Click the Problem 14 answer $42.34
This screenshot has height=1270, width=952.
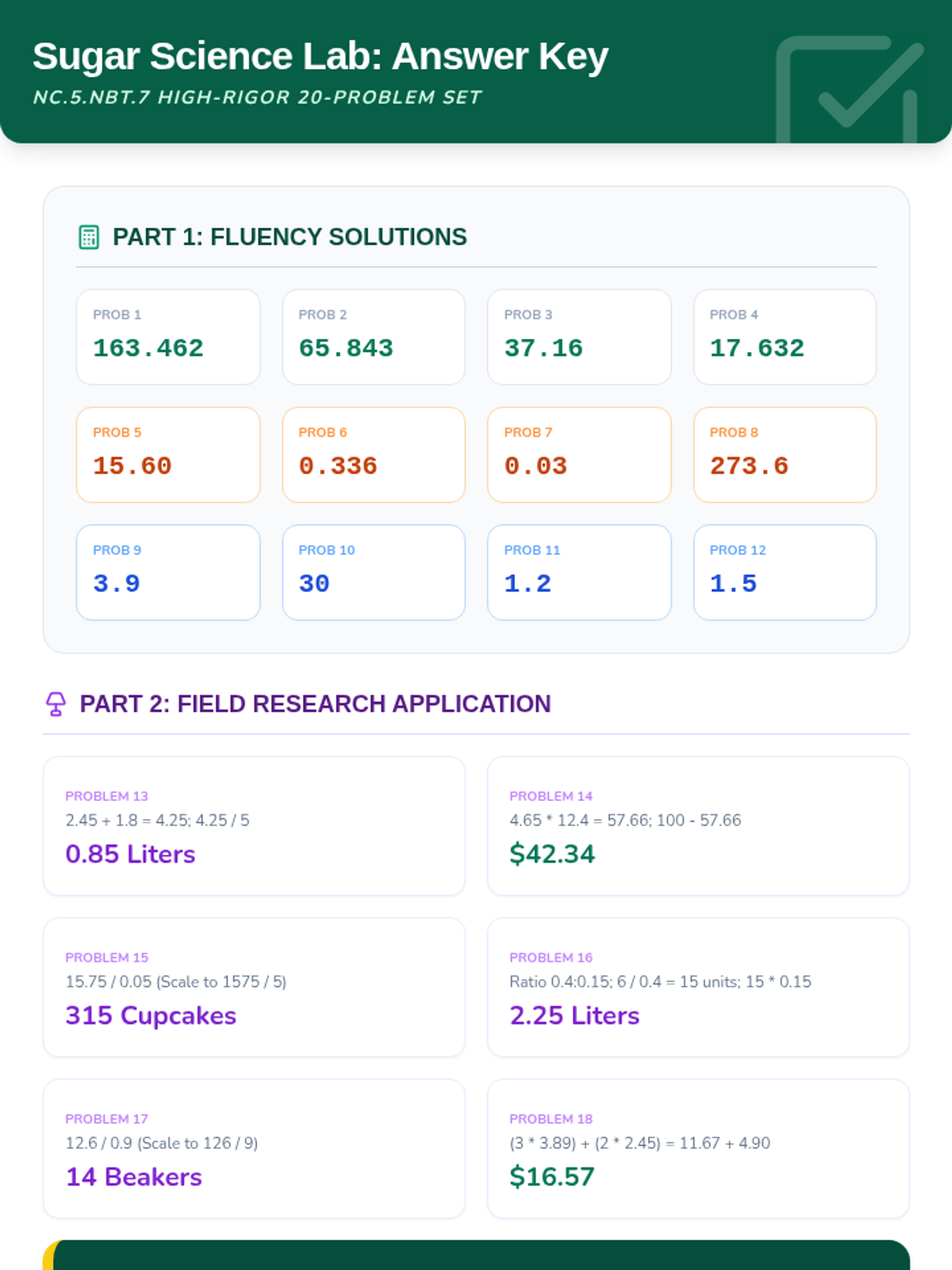pyautogui.click(x=552, y=854)
